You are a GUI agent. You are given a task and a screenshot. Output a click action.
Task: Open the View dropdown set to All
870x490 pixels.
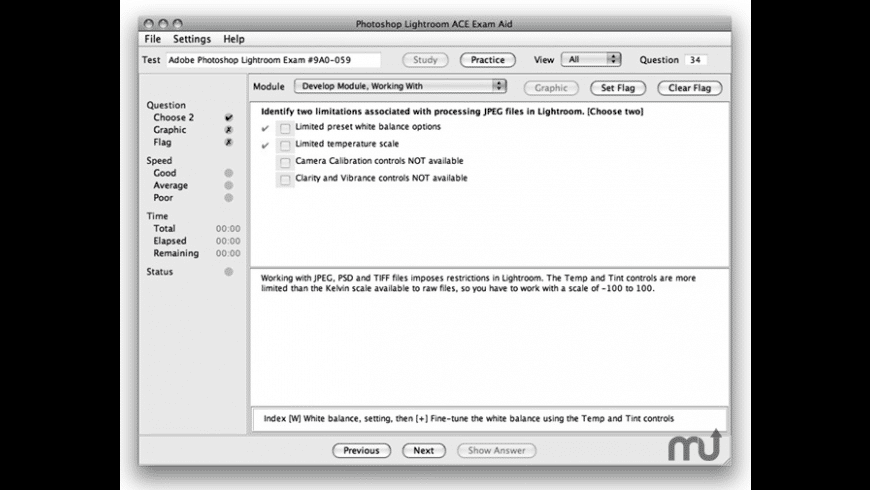(x=591, y=59)
